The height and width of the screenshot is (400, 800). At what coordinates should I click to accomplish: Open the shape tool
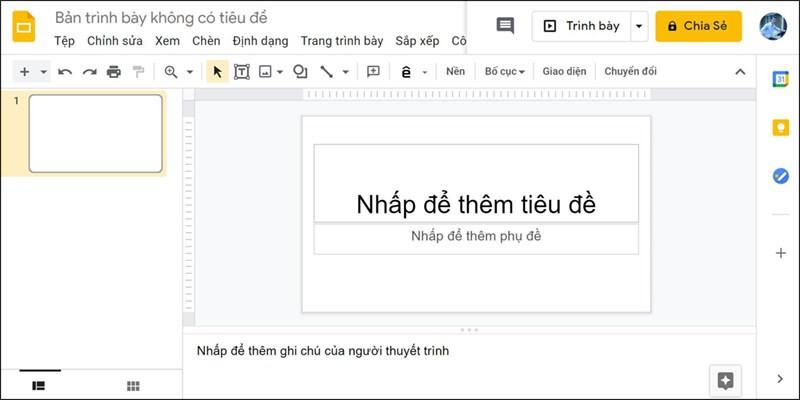[x=301, y=72]
